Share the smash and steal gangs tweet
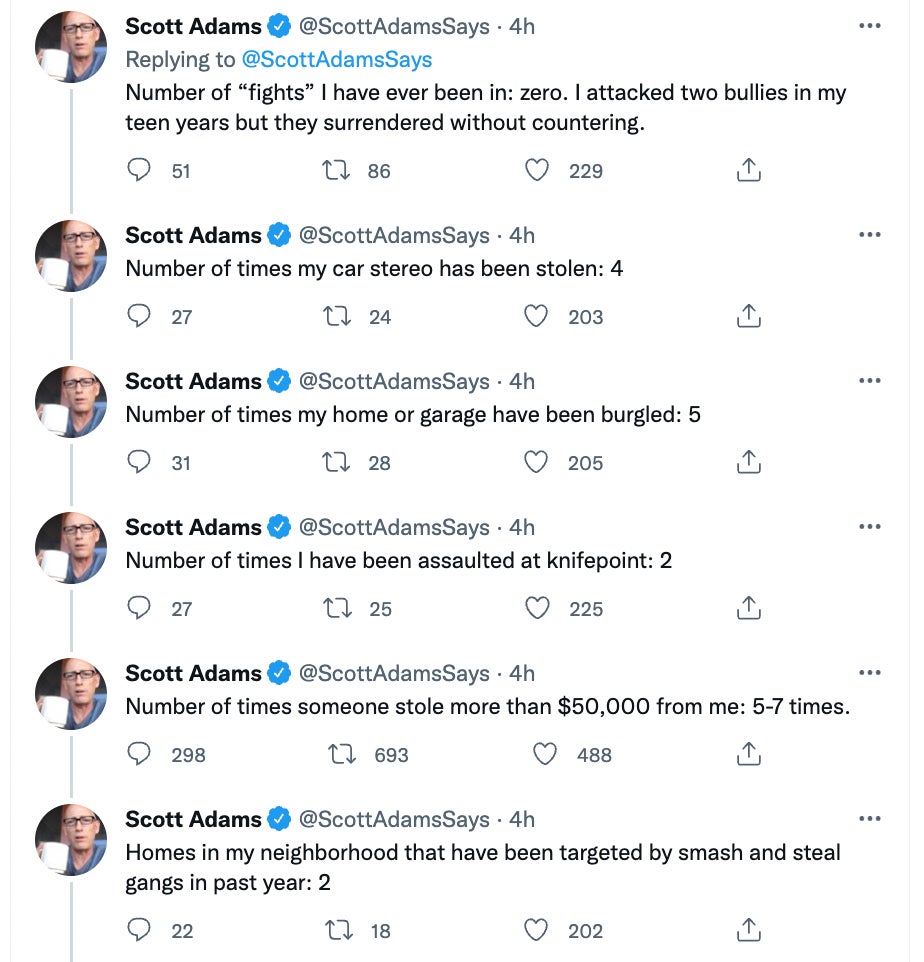The image size is (924, 962). click(x=748, y=931)
